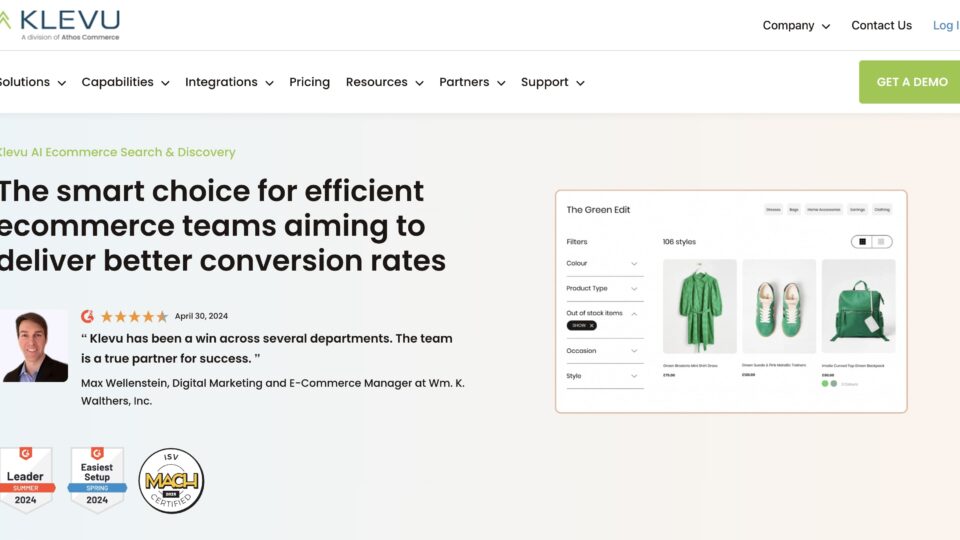Click the last category chip in The Green Edit
Screen dimensions: 960x540
tap(882, 209)
